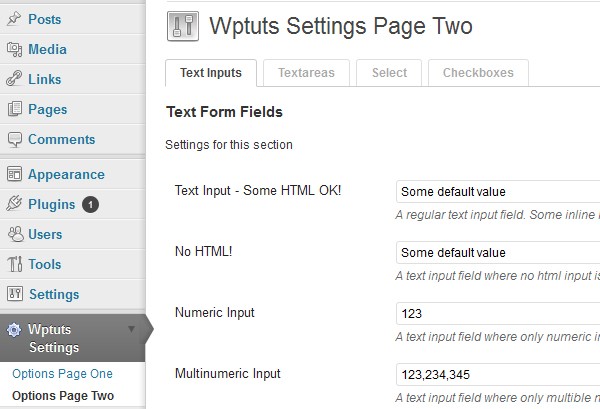
Task: Select the Wptuts Settings menu item
Action: (x=72, y=338)
